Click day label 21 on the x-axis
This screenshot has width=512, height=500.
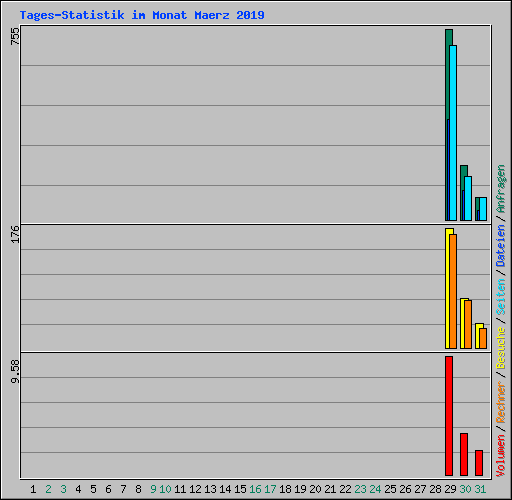330,489
